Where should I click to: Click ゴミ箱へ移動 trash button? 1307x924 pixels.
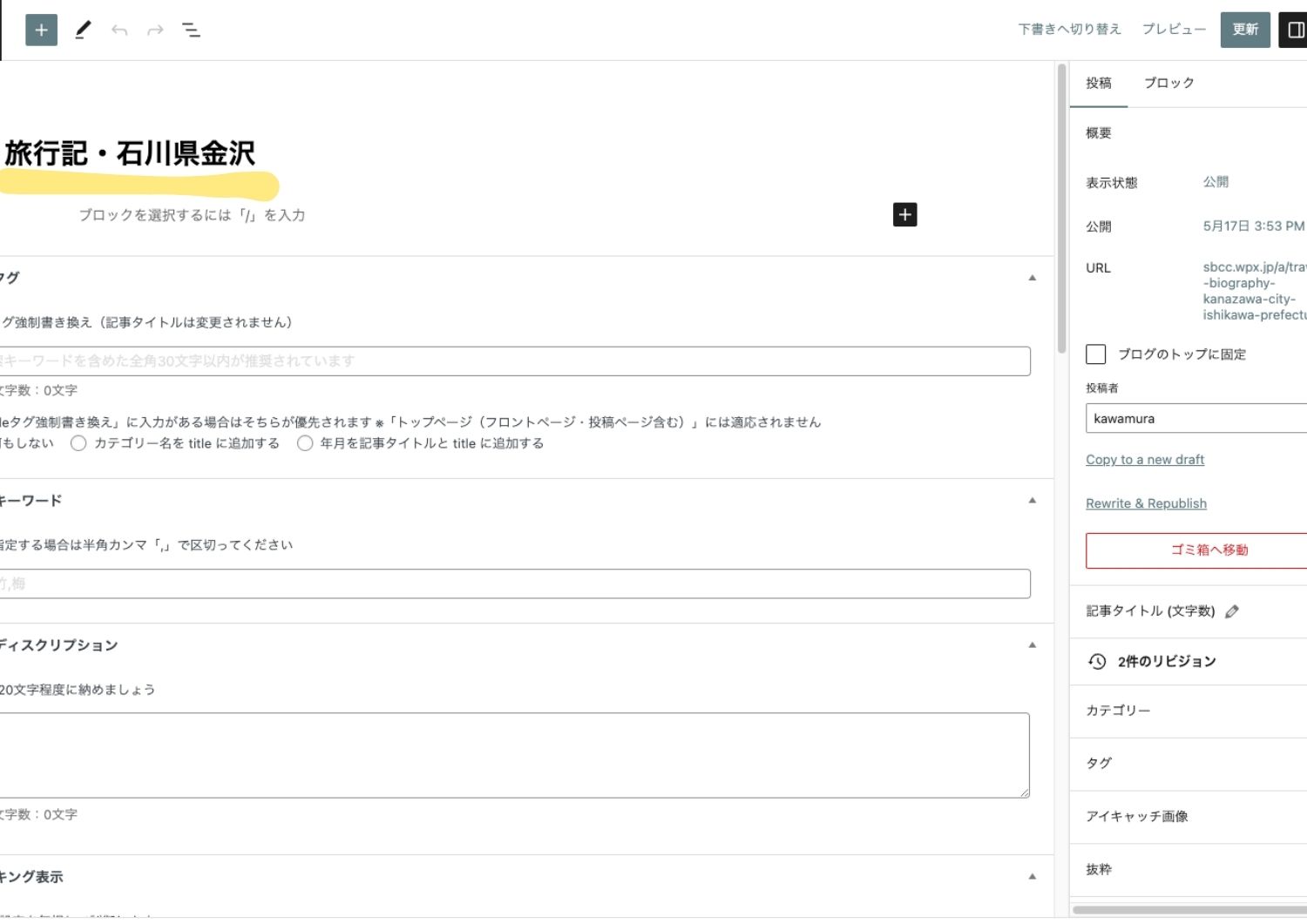[x=1196, y=550]
